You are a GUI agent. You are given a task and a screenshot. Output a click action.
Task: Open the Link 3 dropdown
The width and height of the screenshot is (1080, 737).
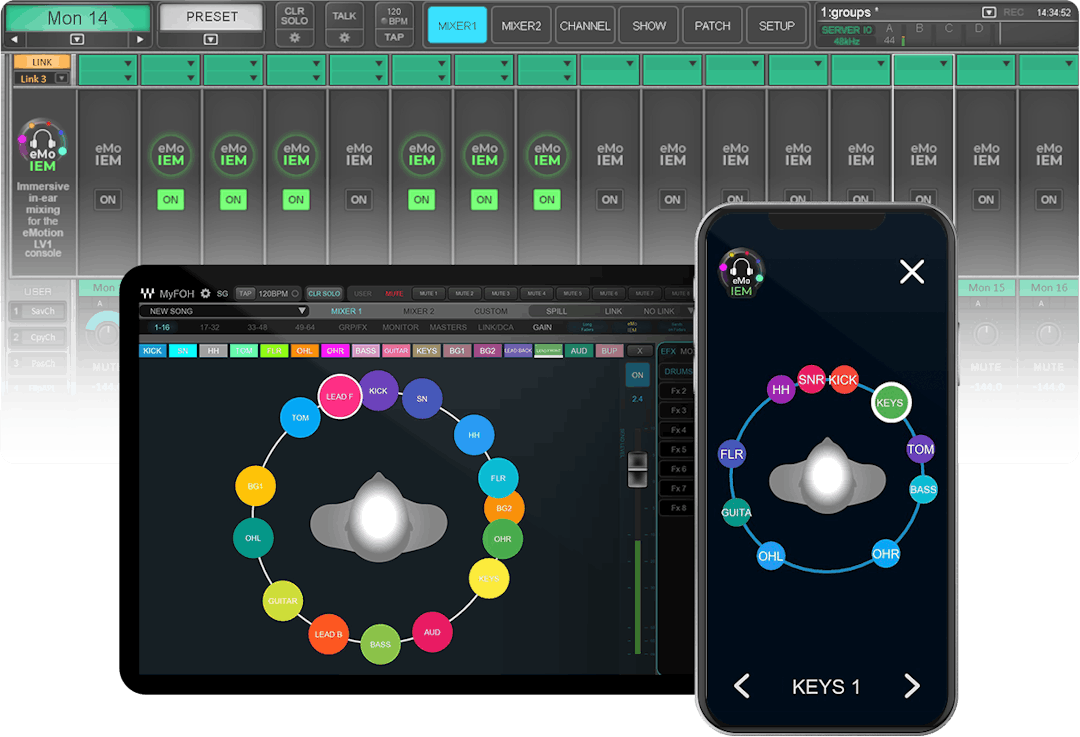coord(61,78)
